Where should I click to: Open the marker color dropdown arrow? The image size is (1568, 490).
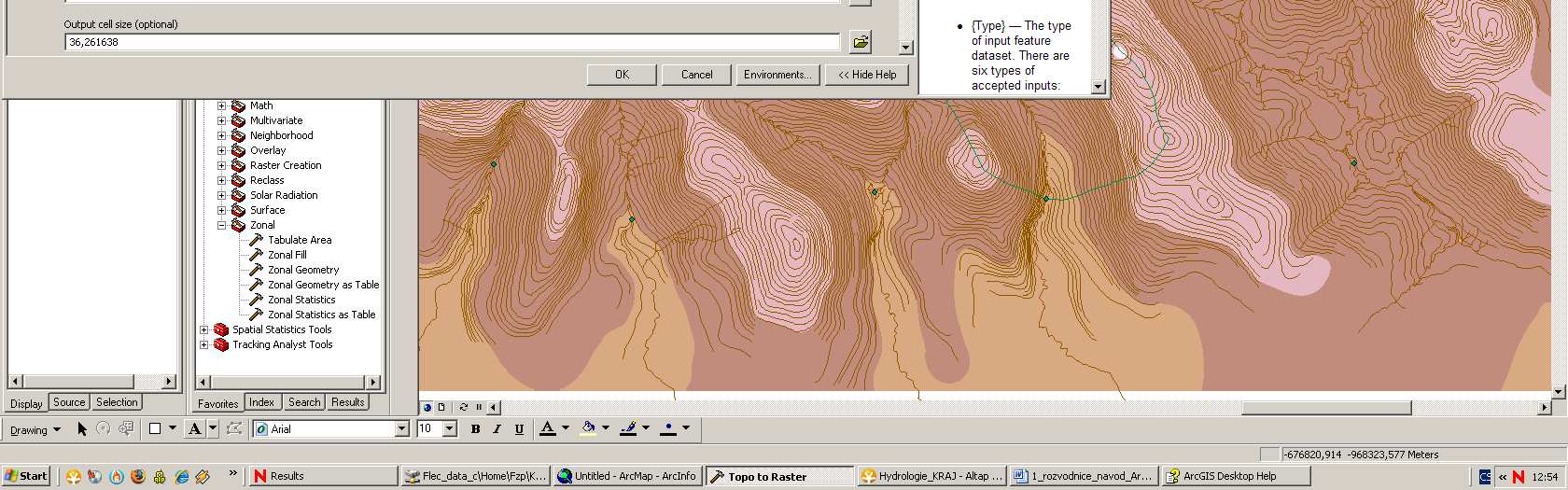[686, 428]
